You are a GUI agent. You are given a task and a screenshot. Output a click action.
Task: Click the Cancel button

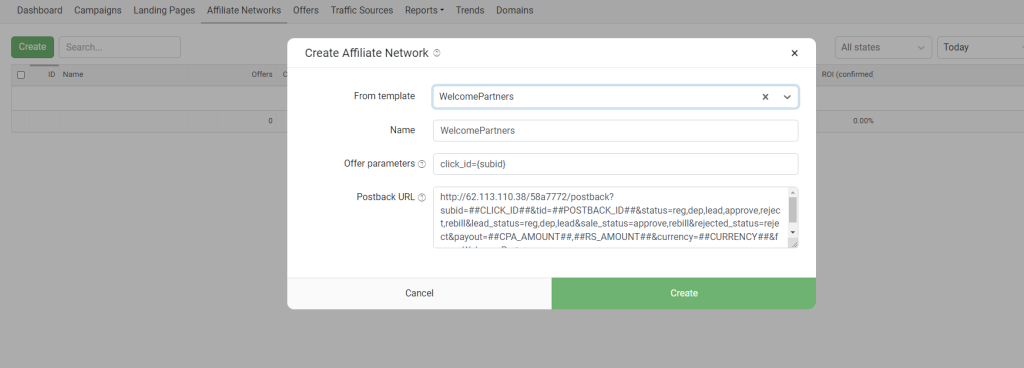tap(419, 294)
